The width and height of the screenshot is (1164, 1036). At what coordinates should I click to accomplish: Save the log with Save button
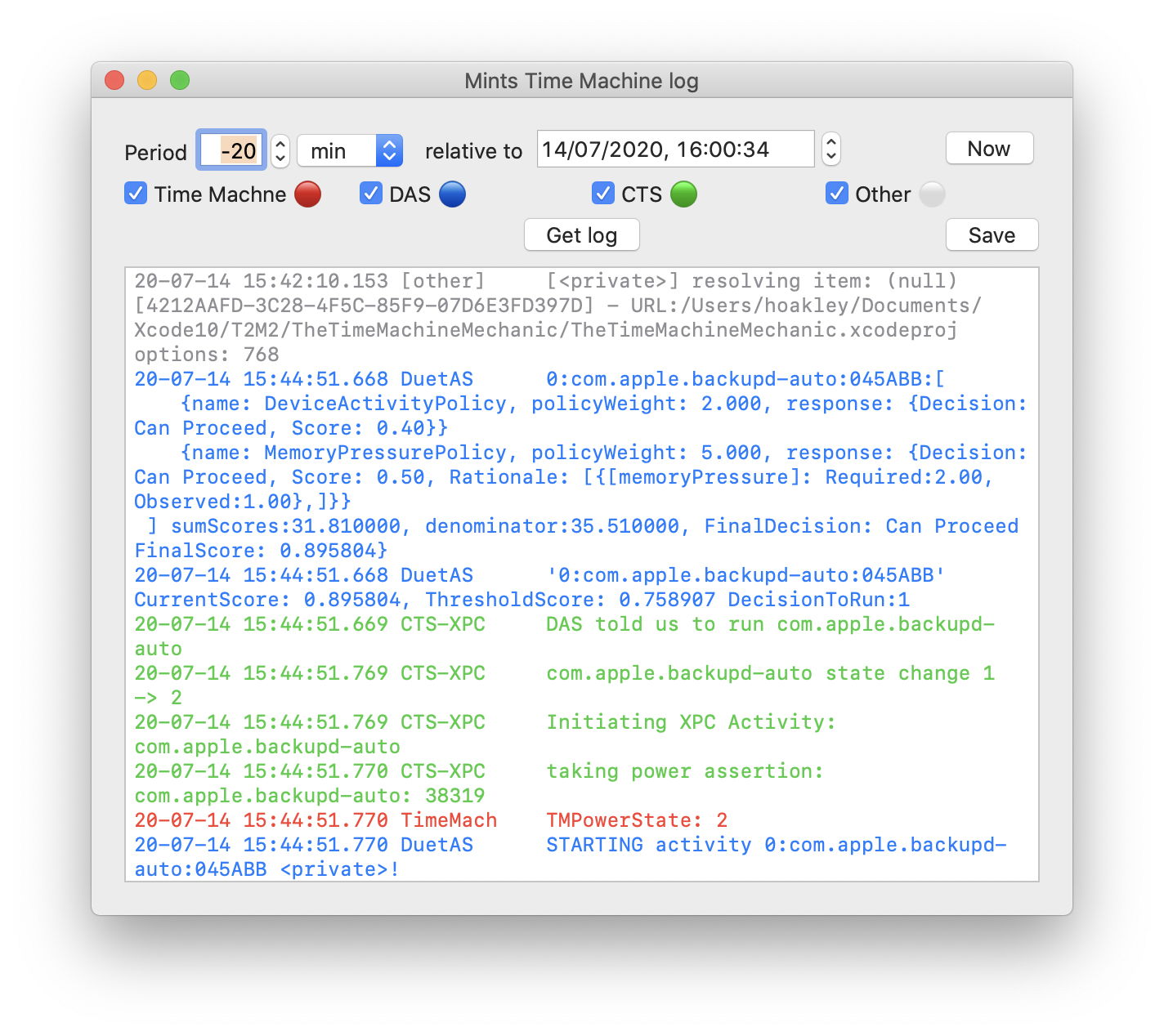coord(992,235)
